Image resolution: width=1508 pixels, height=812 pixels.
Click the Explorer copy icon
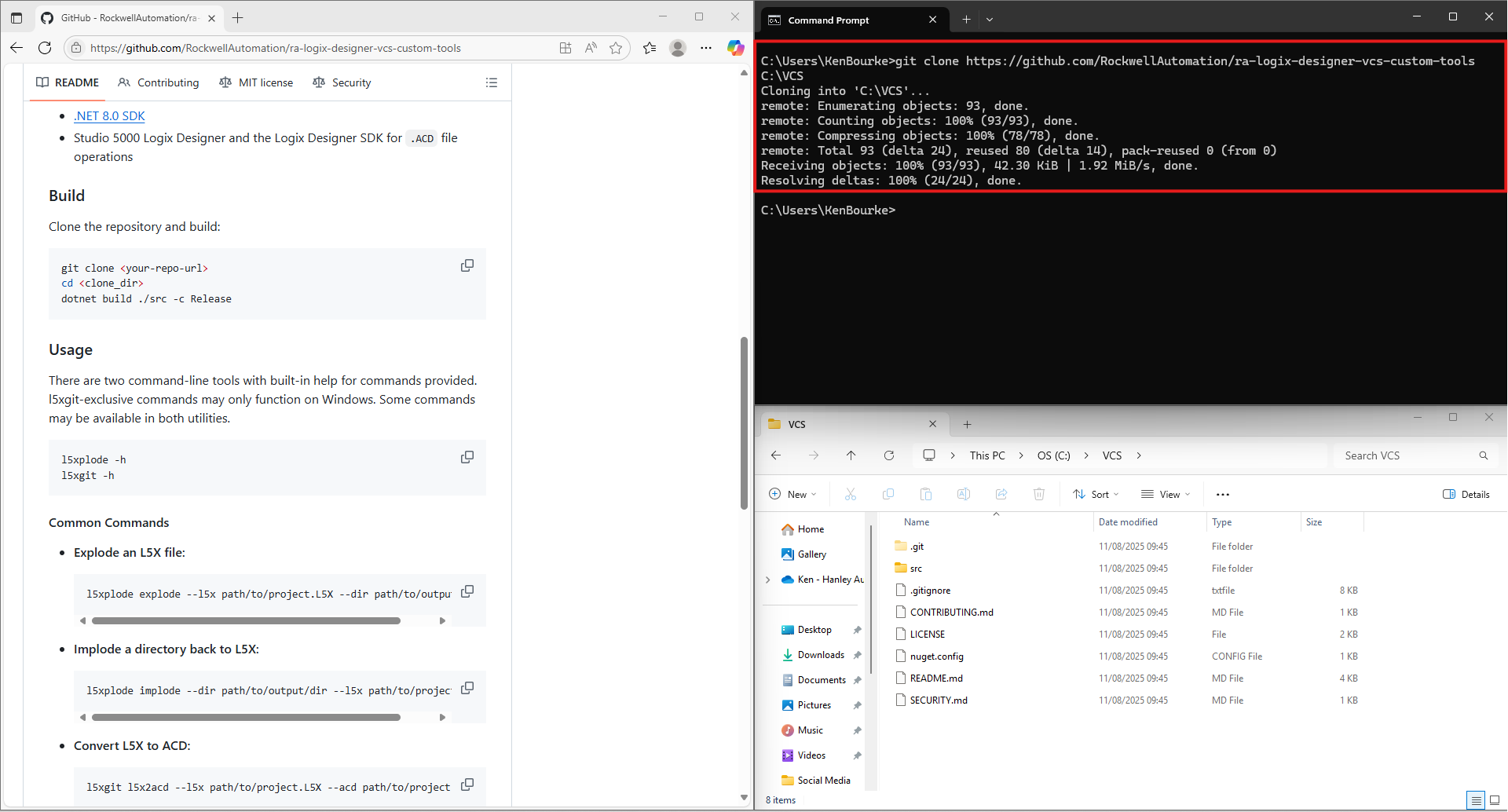click(888, 494)
